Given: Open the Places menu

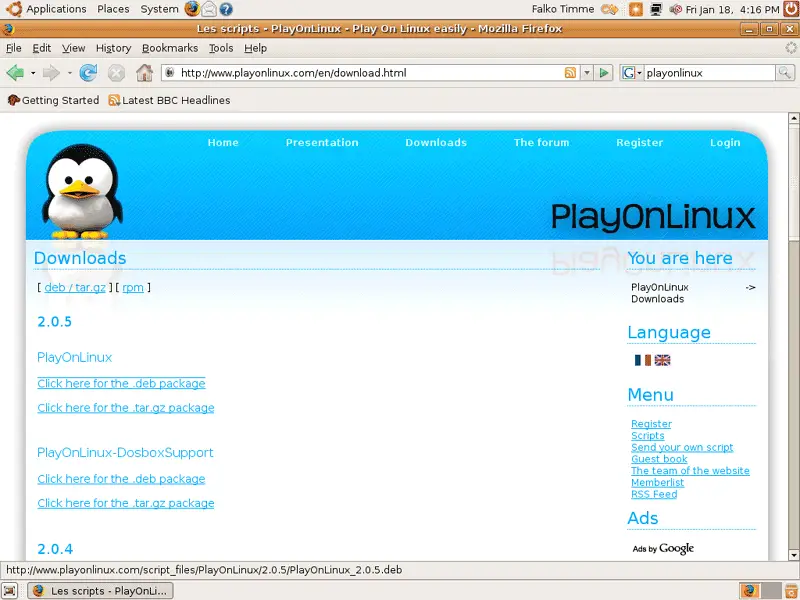Looking at the screenshot, I should (113, 9).
